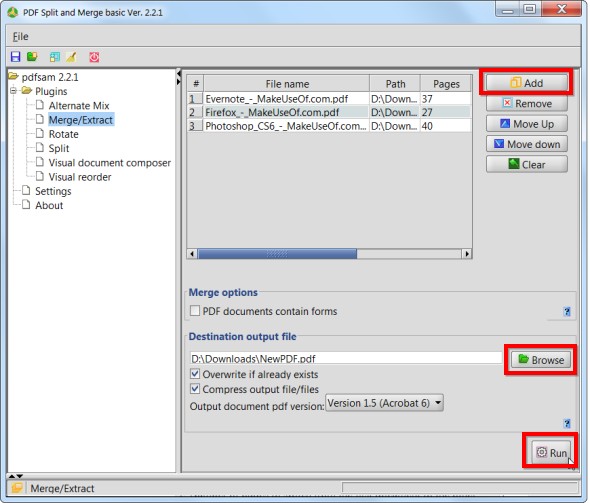Click the save environment toolbar icon
The image size is (590, 503).
(x=15, y=57)
